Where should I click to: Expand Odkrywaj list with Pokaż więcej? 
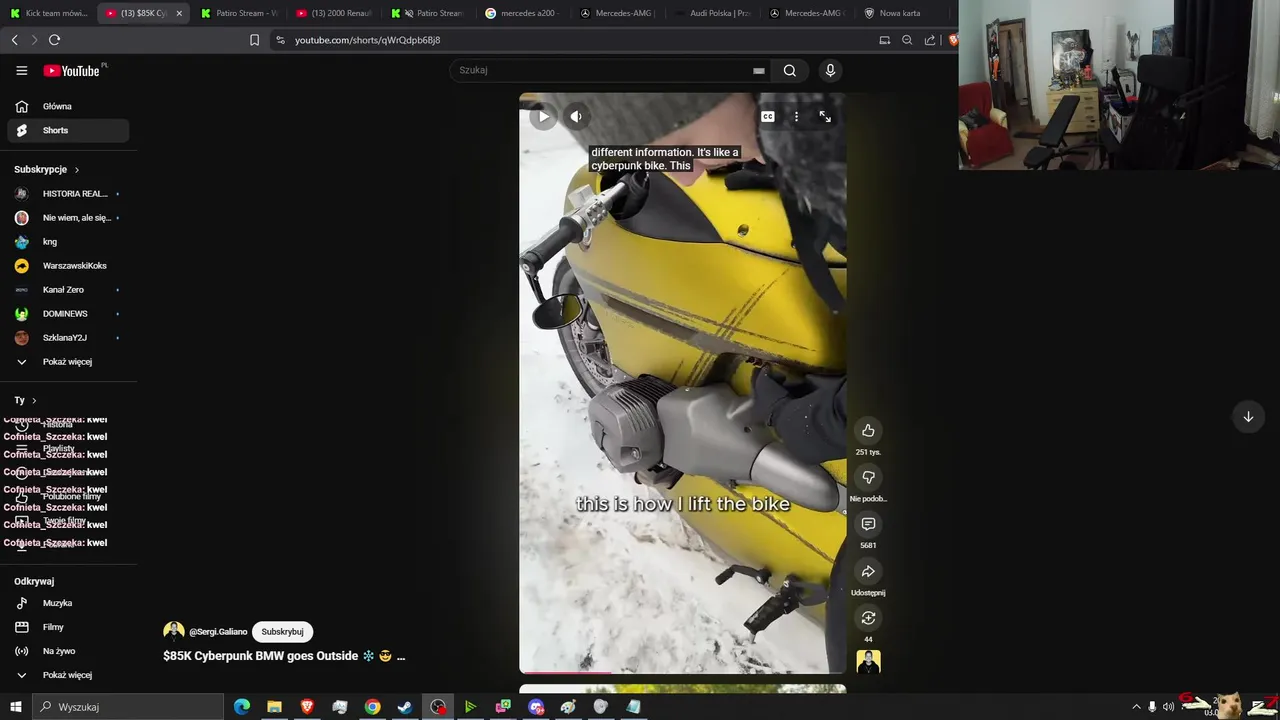[x=68, y=675]
